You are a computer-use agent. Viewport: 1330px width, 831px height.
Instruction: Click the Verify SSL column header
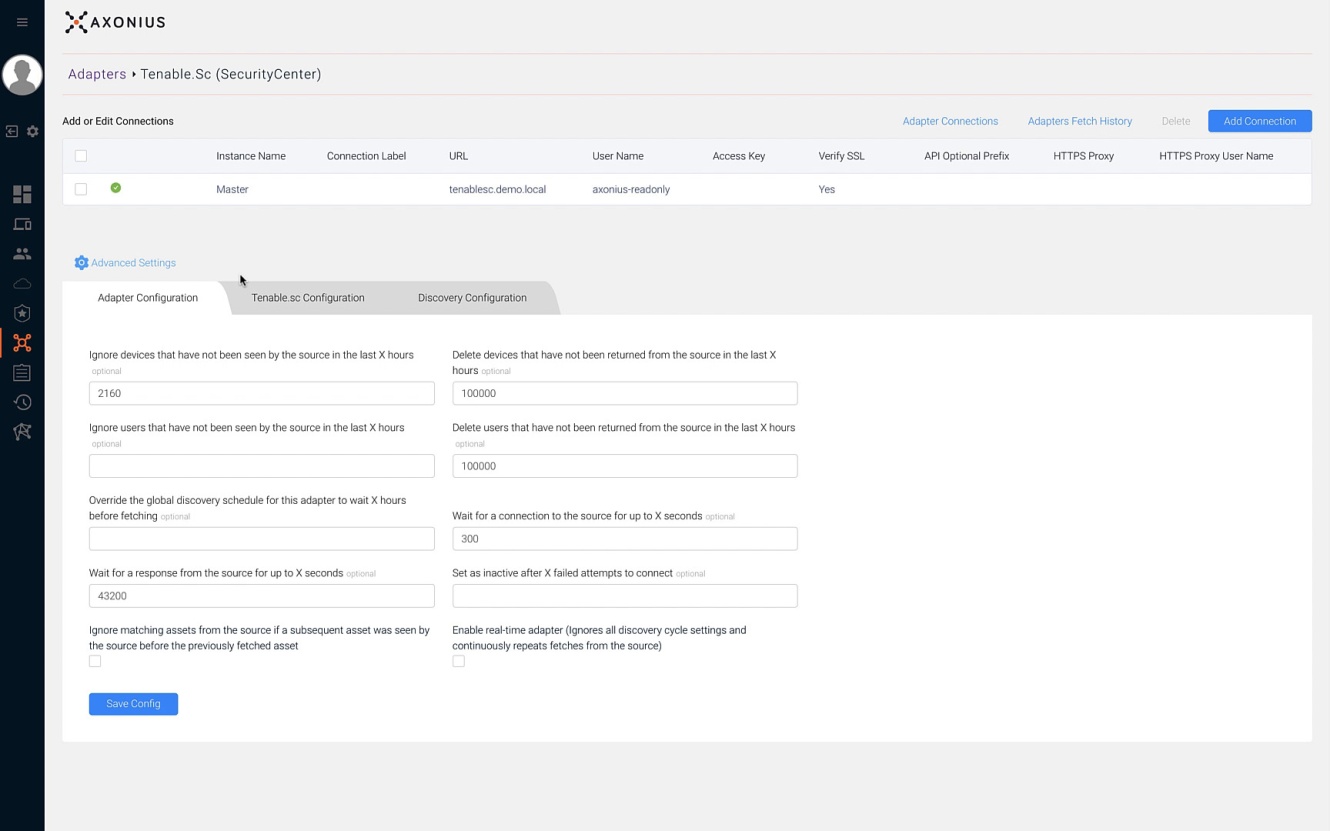coord(841,156)
